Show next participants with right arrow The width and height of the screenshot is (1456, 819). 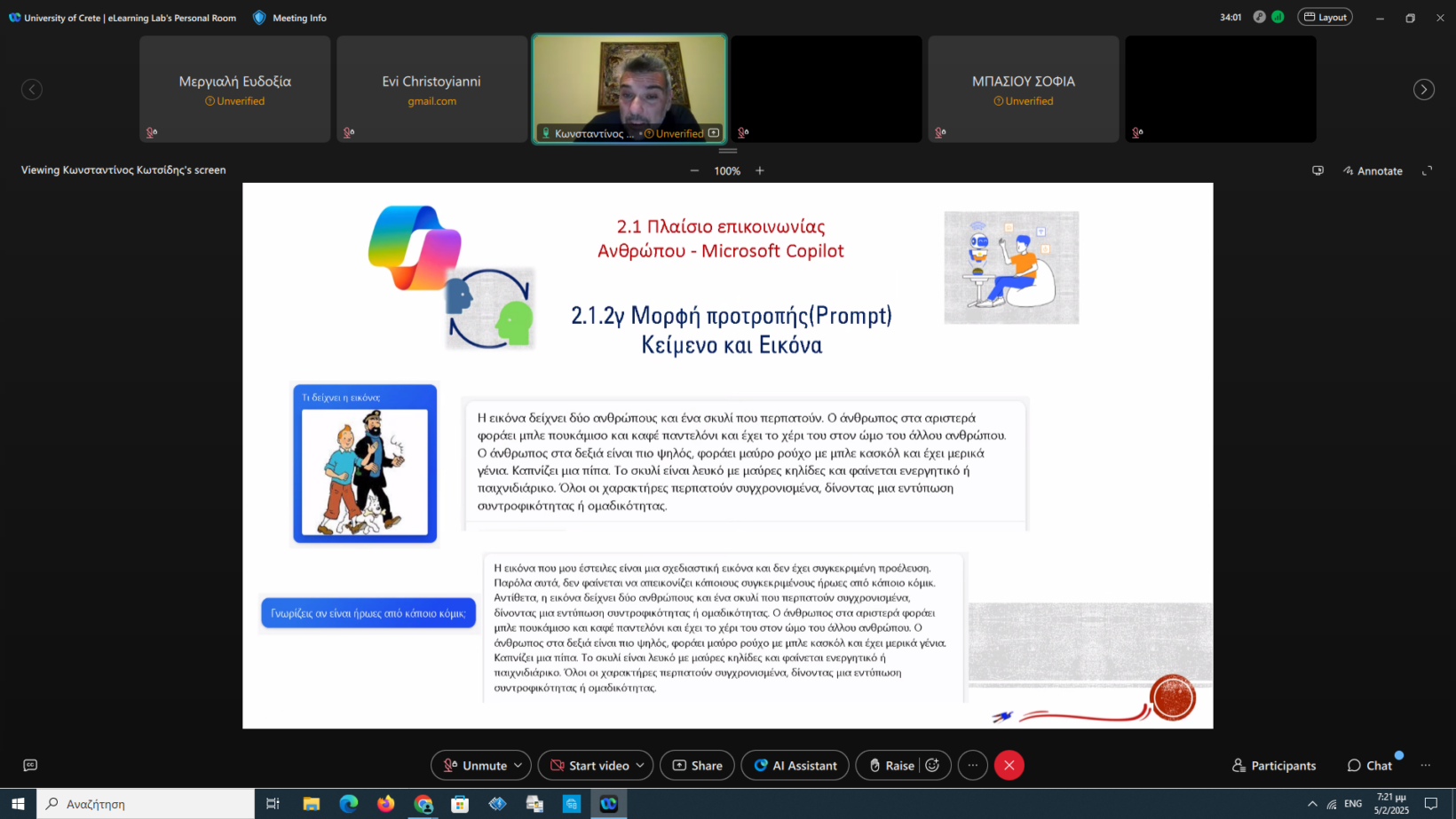click(x=1424, y=90)
